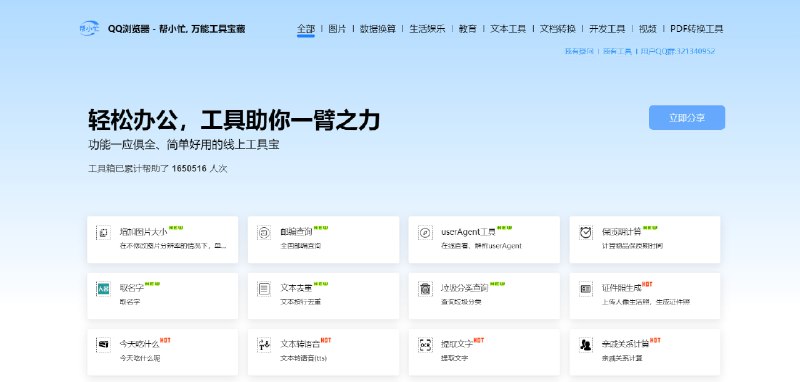The image size is (800, 382).
Task: Click the page title QQ浏览器 - 帮小忙
Action: [x=177, y=29]
